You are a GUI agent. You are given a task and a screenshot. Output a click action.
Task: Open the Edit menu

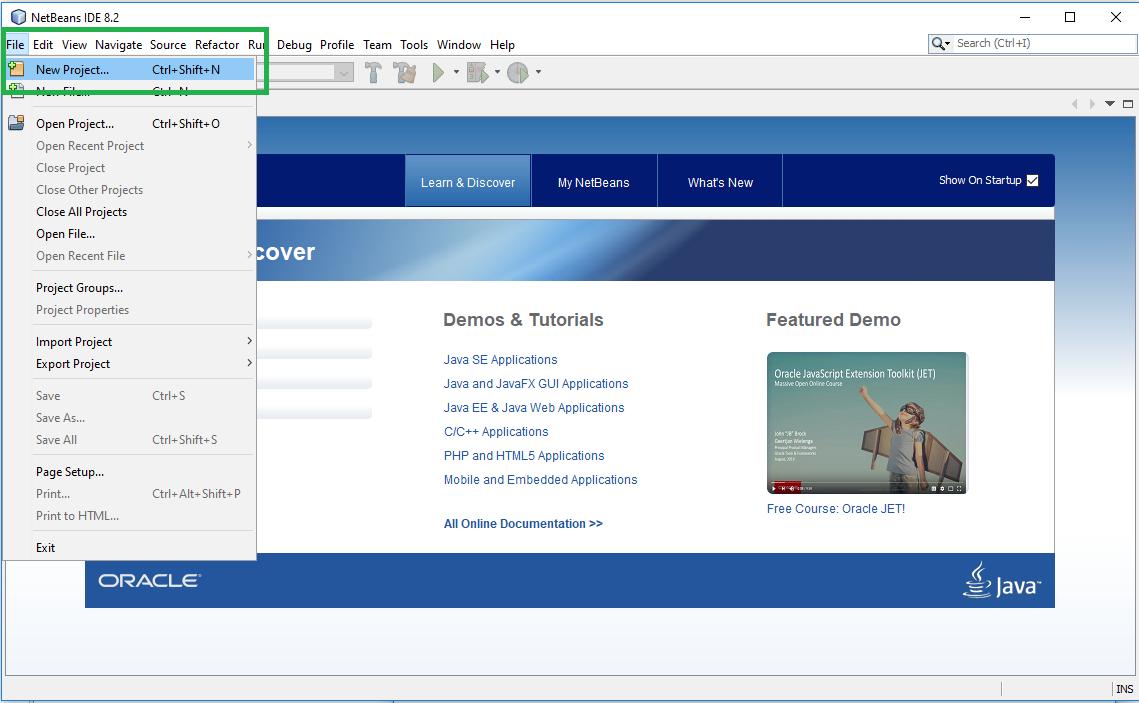tap(43, 44)
